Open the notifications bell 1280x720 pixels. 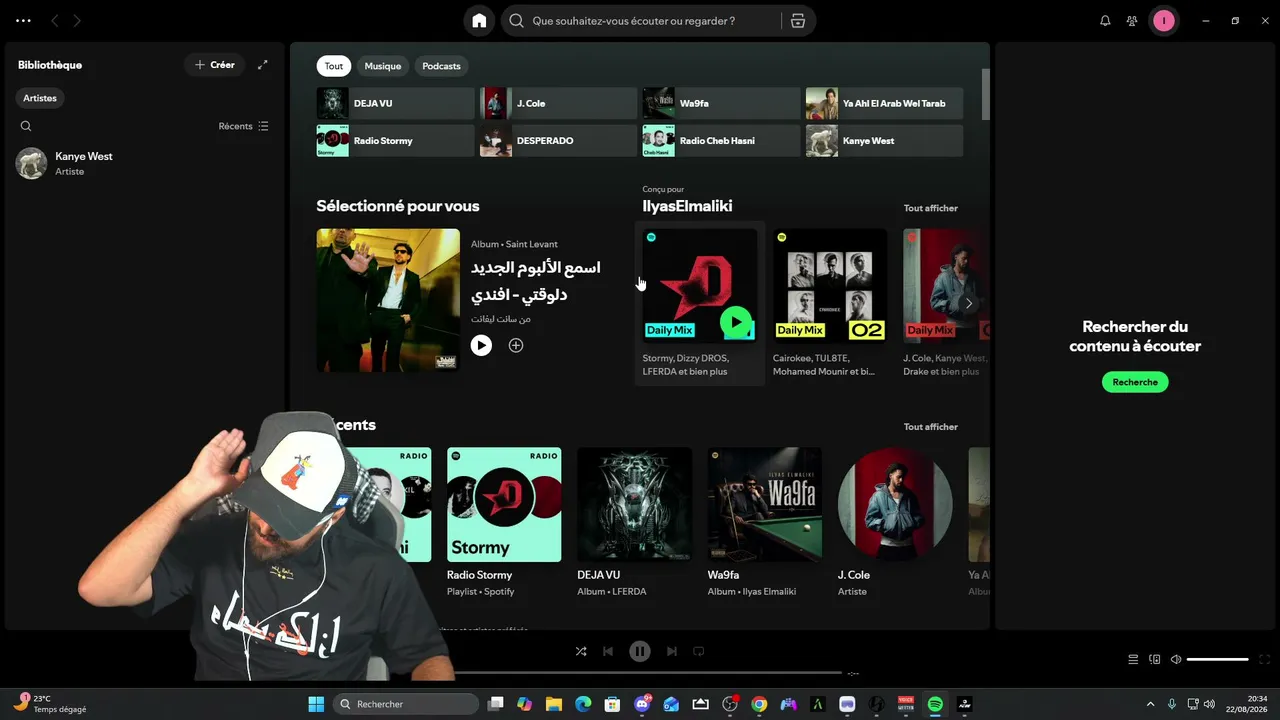1105,21
